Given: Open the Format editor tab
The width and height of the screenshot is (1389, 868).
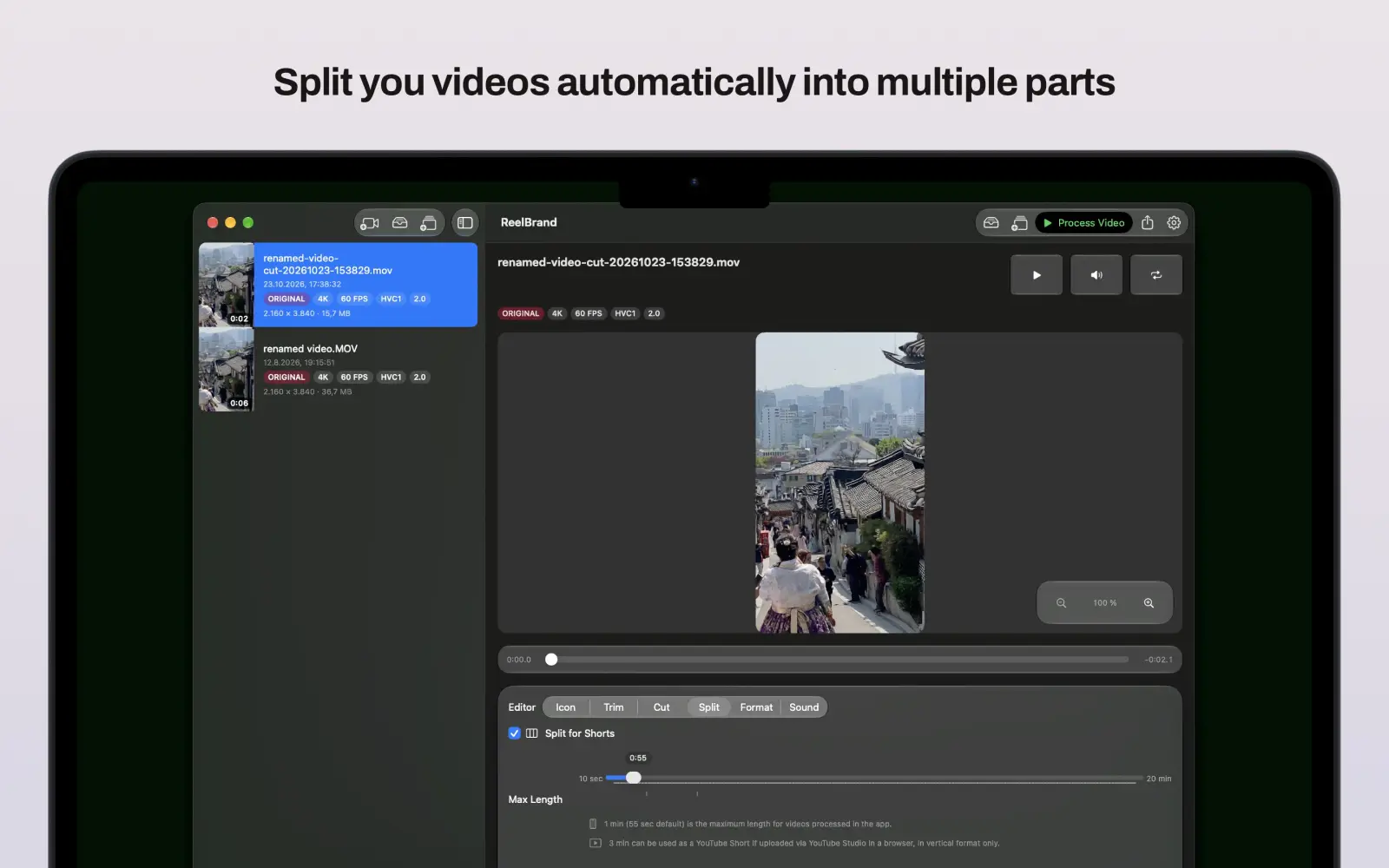Looking at the screenshot, I should click(756, 707).
